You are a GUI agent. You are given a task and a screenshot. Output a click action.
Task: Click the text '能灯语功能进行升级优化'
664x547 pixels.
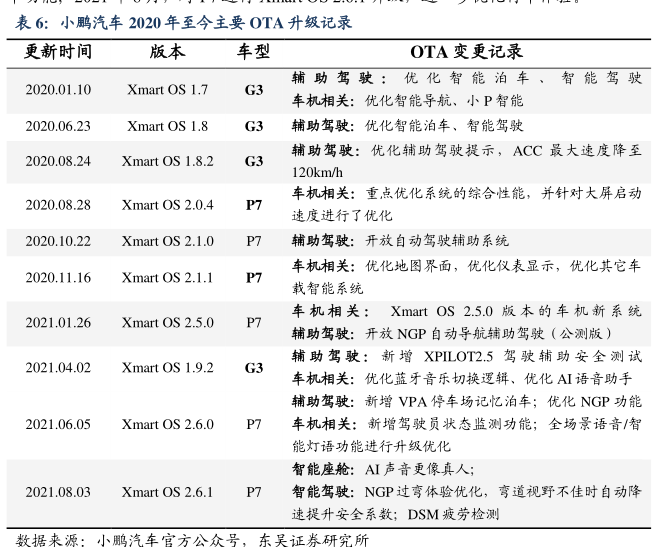coord(371,446)
